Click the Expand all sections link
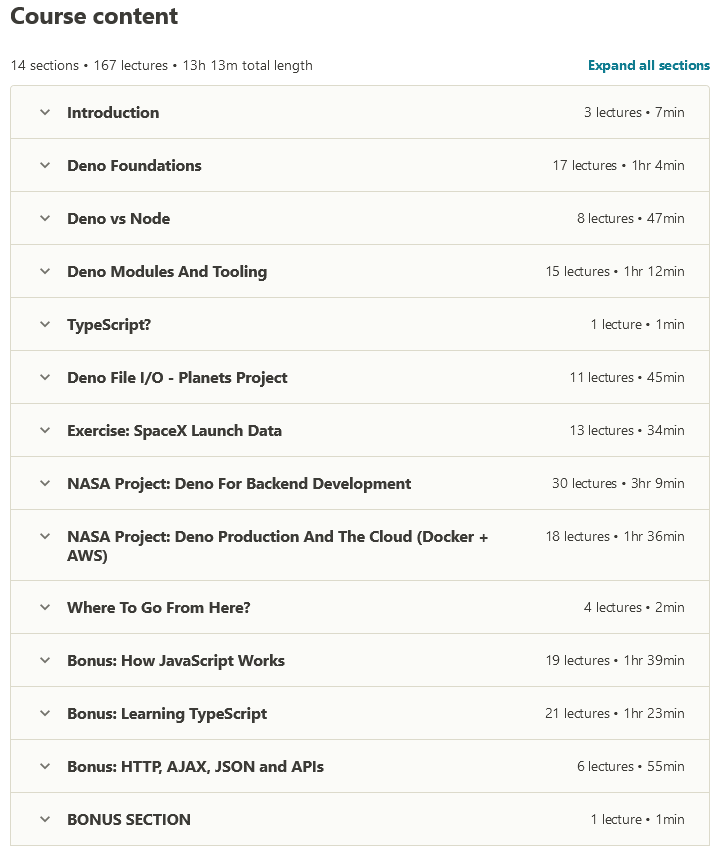 click(648, 66)
